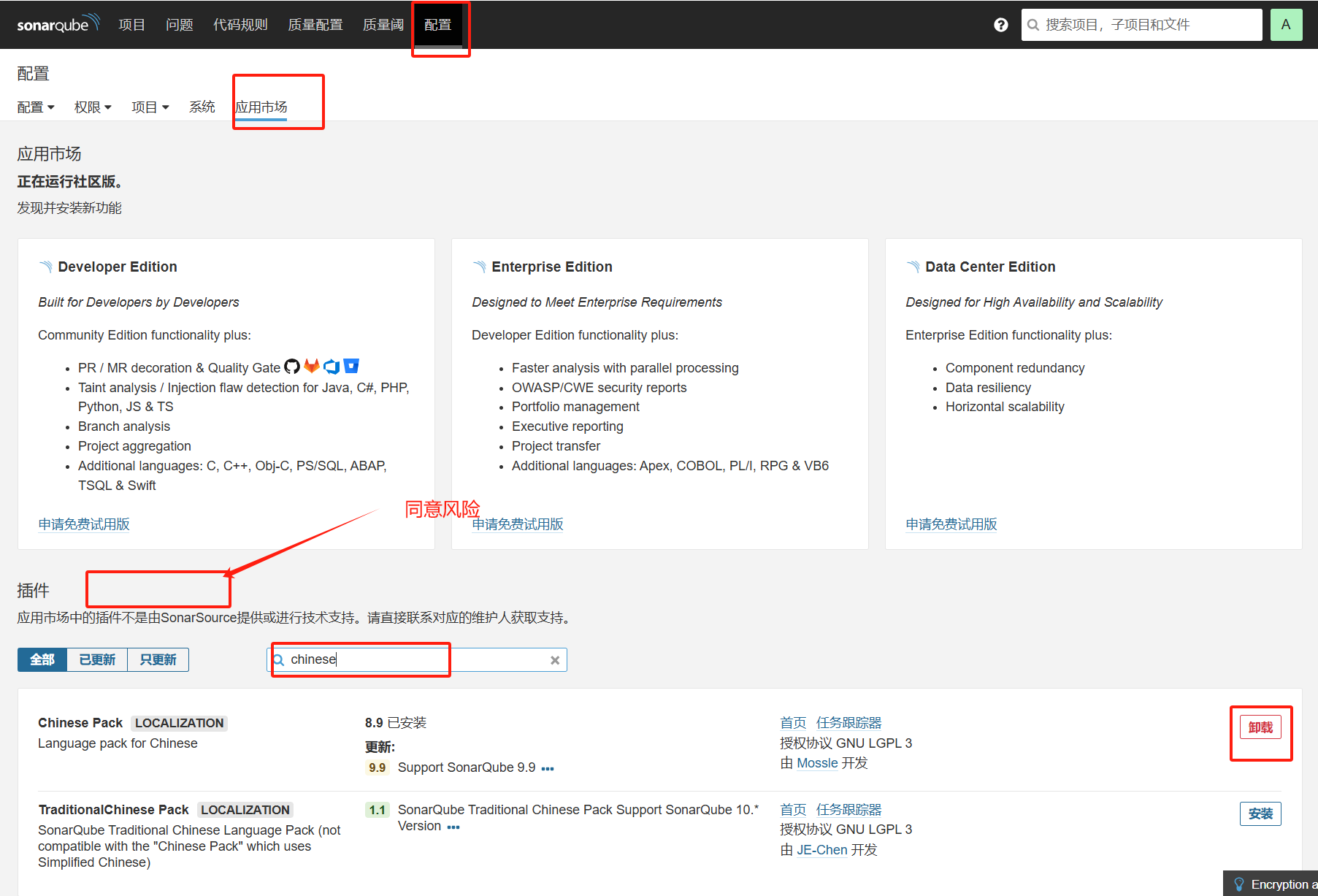Click the Bitbucket icon
The image size is (1318, 896).
[351, 366]
